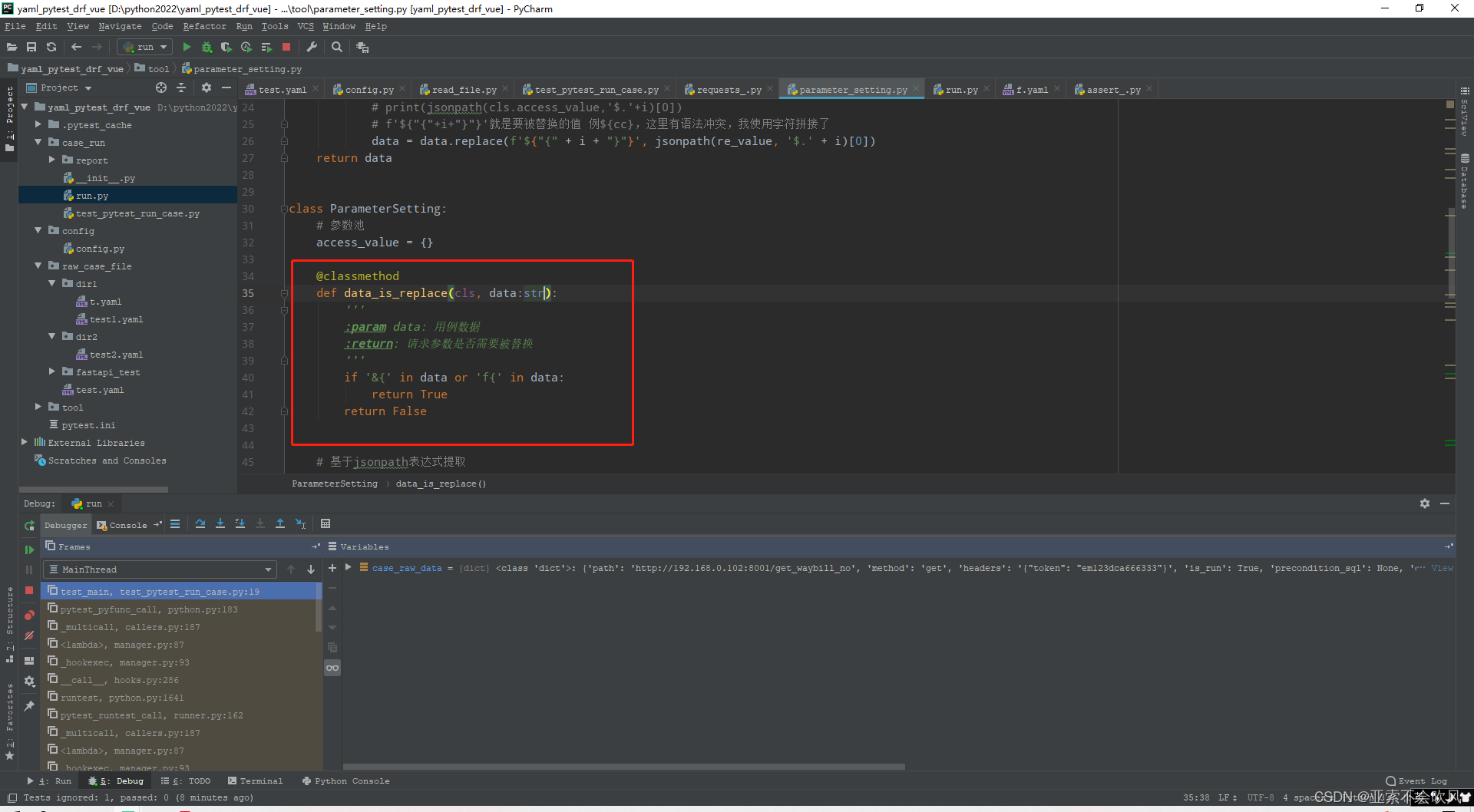Screen dimensions: 1474x812
Task: Toggle SciView tool window stripe
Action: coord(1465,111)
